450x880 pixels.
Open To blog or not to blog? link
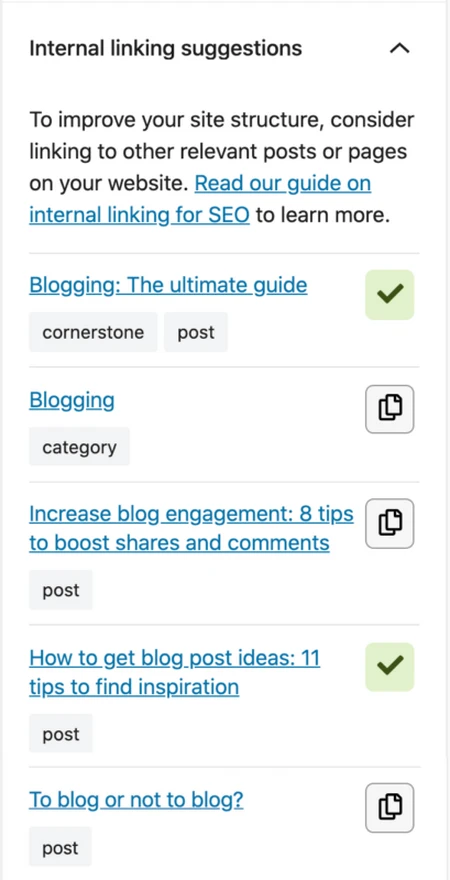point(136,800)
